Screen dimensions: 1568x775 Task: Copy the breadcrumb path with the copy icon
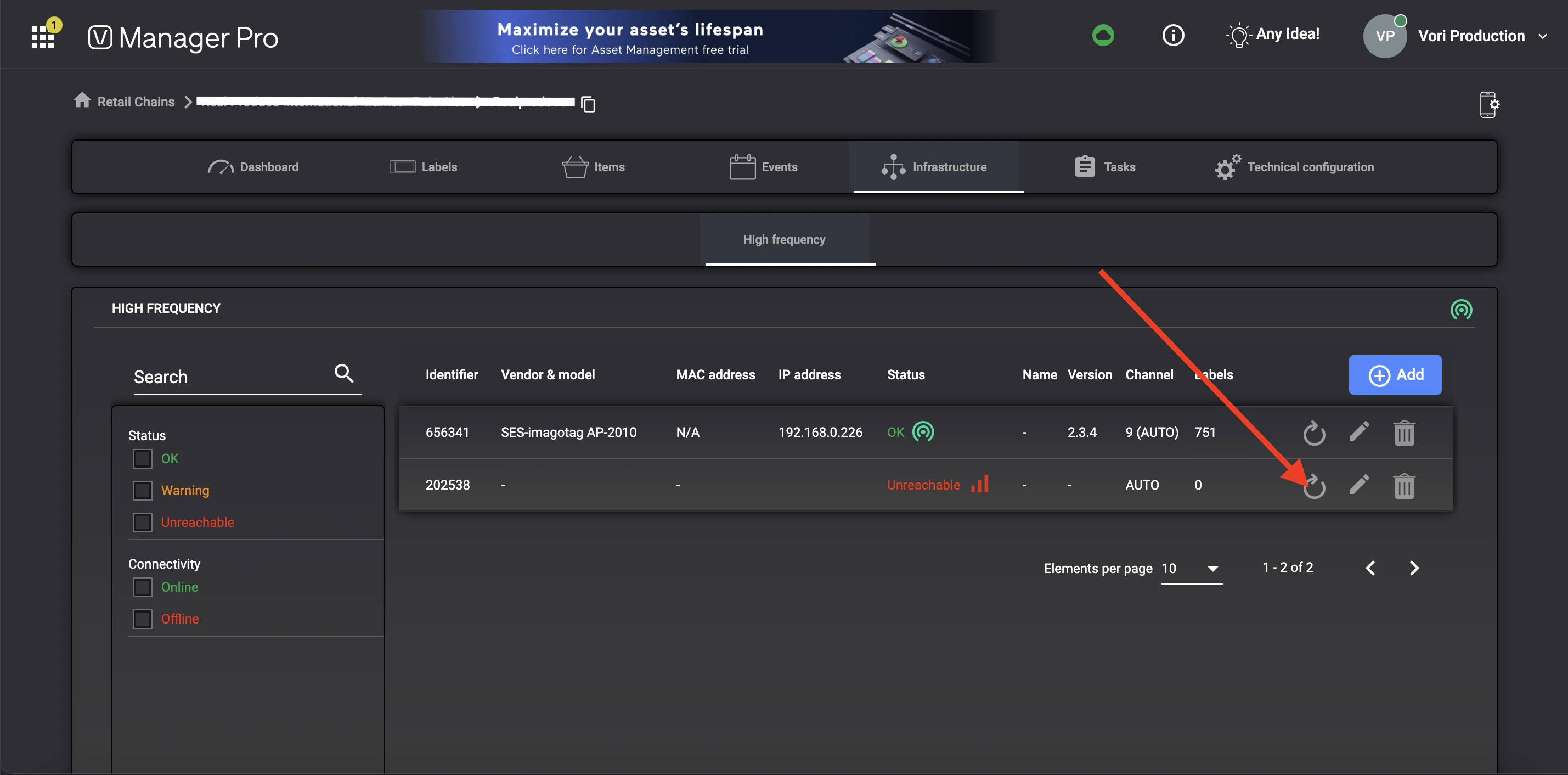588,104
